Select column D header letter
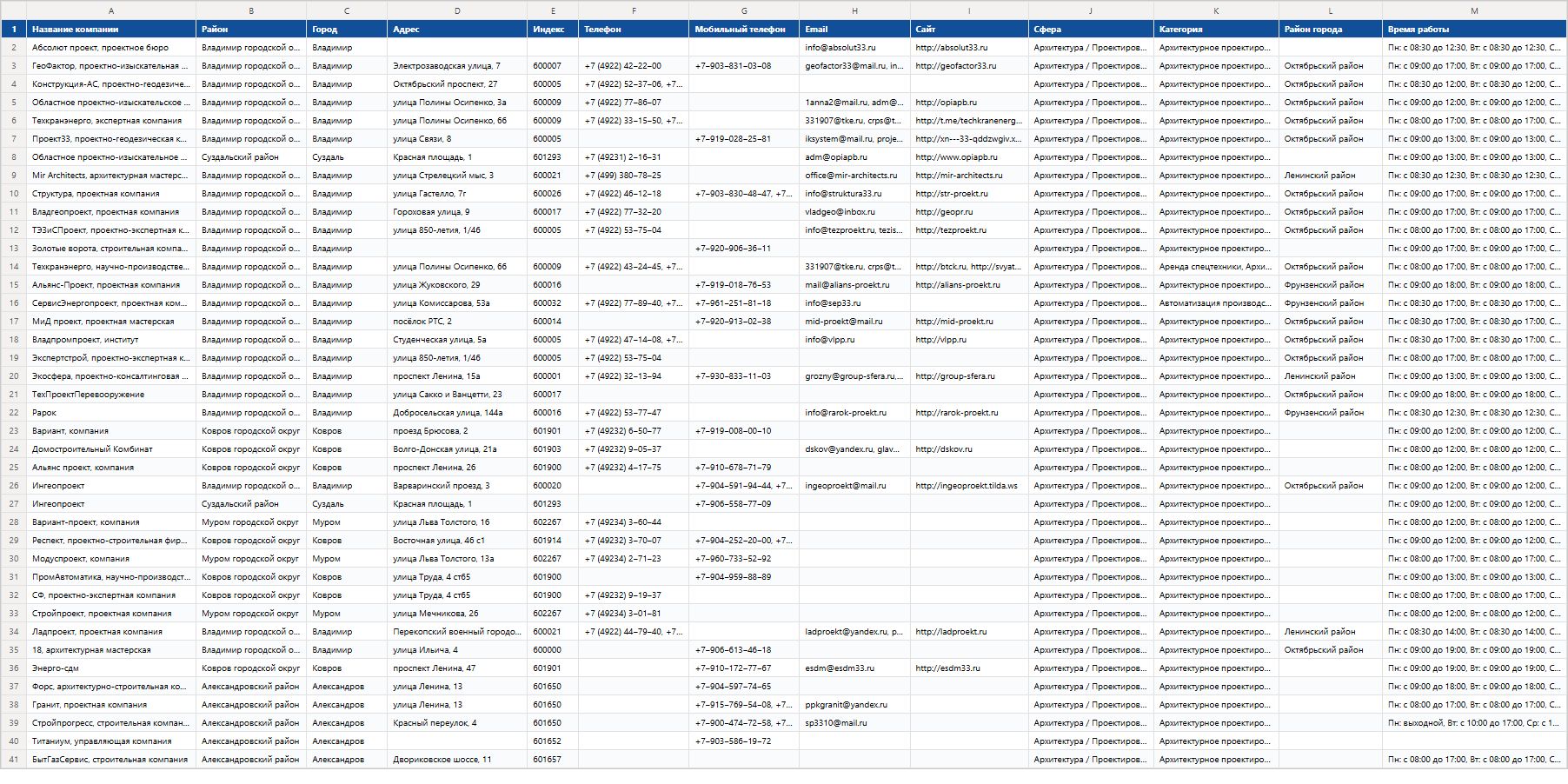 [457, 11]
